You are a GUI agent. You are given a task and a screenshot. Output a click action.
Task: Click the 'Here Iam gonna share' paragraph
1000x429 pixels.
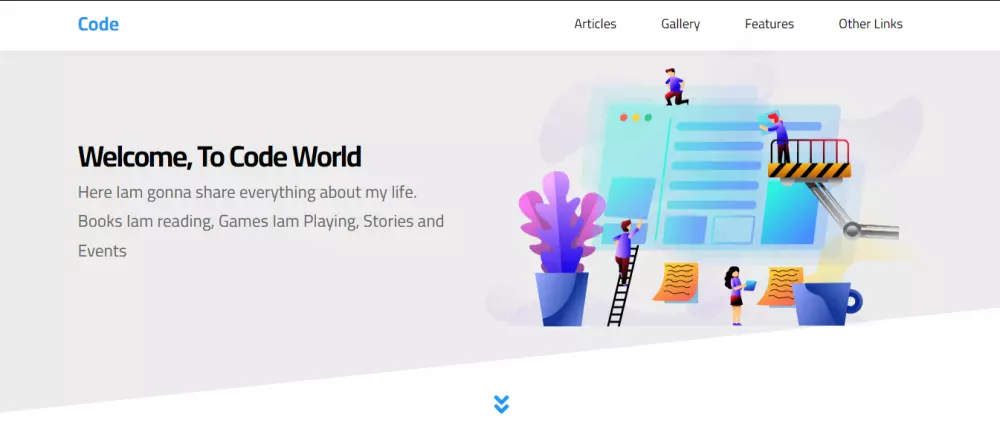tap(261, 221)
